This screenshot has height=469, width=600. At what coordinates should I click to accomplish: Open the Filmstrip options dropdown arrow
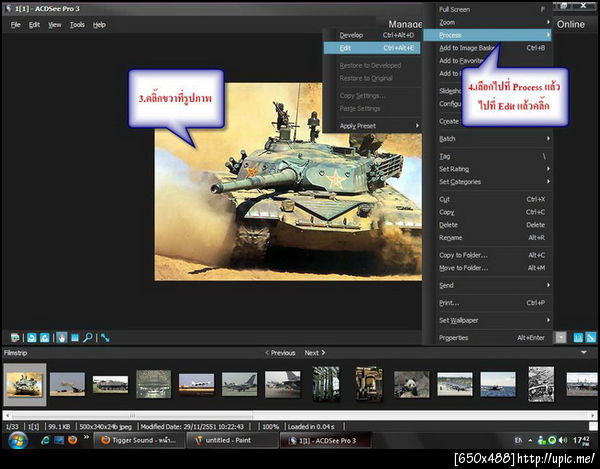pos(584,353)
